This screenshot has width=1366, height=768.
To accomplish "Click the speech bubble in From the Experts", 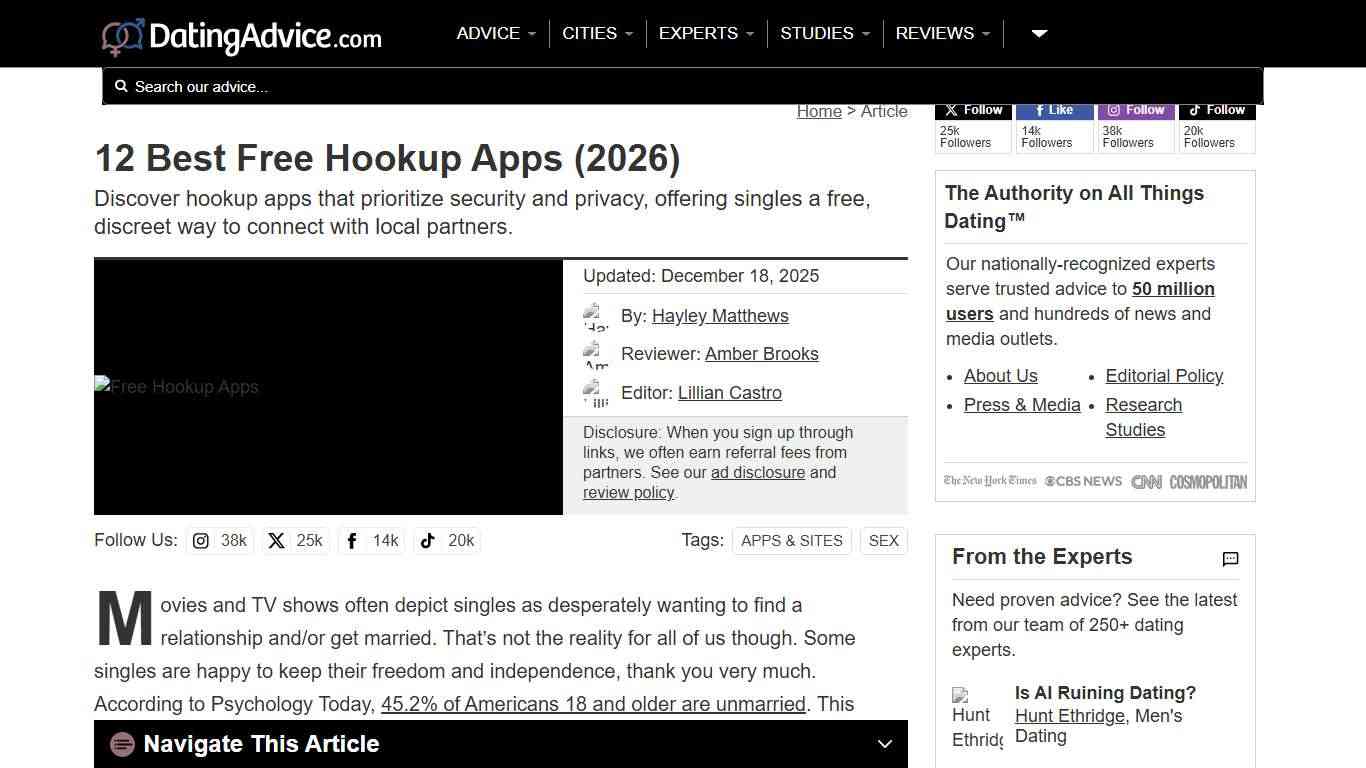I will click(x=1230, y=559).
